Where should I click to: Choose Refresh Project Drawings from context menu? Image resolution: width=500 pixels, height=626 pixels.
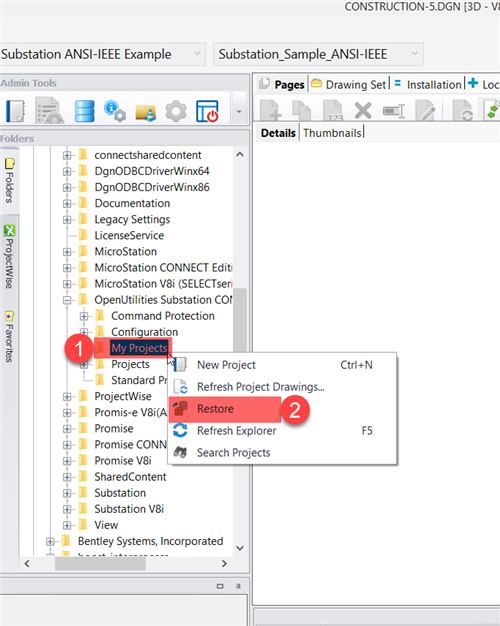coord(282,387)
